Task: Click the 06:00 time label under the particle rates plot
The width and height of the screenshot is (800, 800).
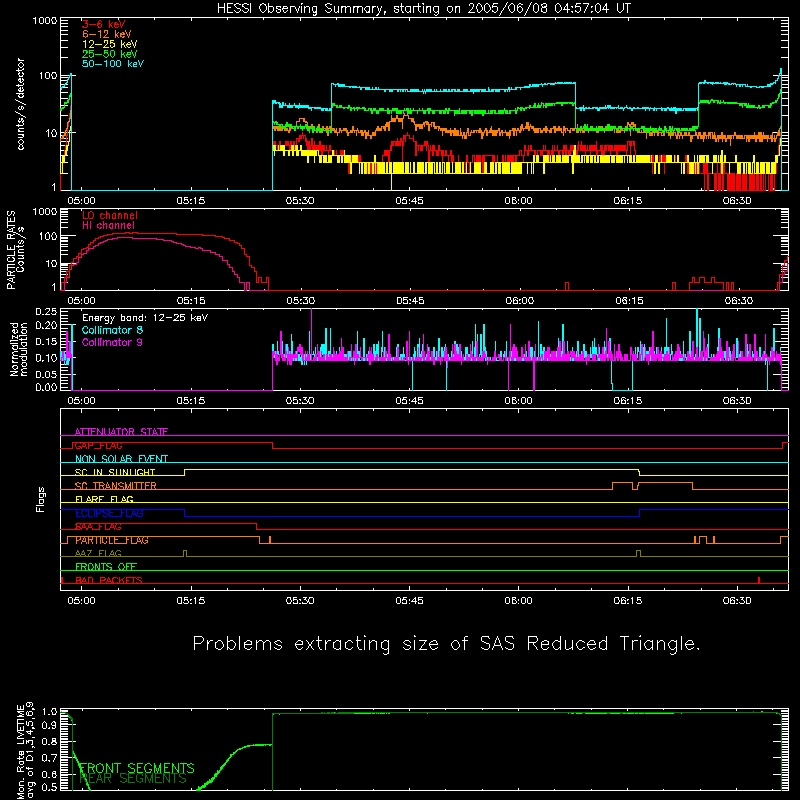Action: pos(519,301)
